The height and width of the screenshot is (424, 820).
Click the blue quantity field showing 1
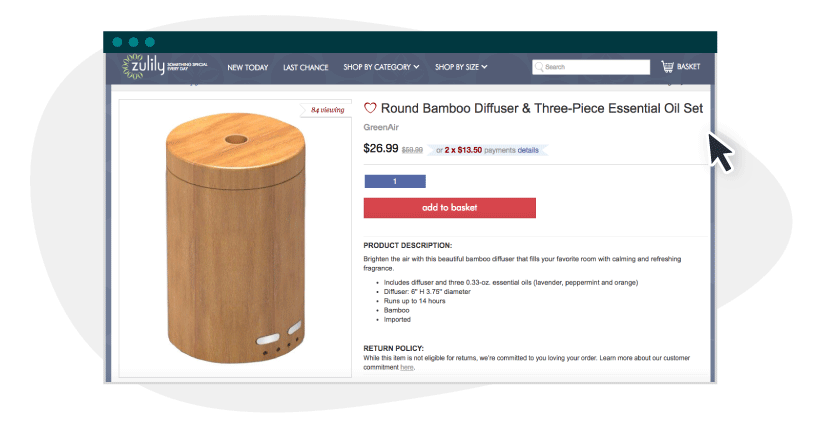click(395, 181)
